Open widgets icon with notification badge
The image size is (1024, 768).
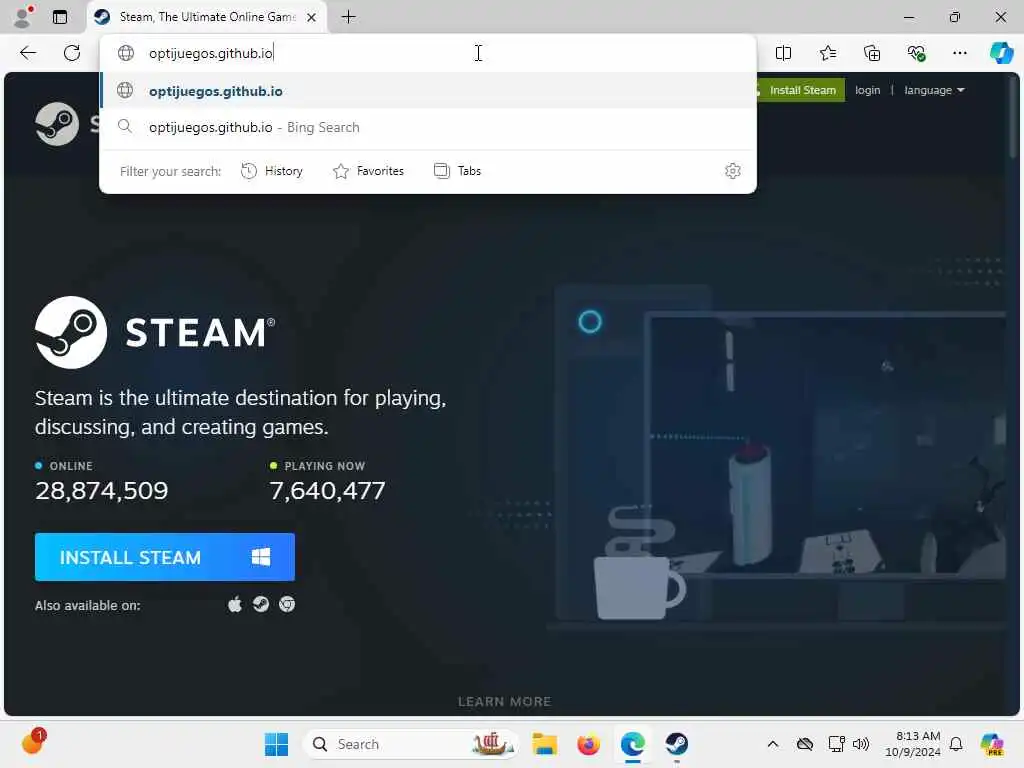[x=33, y=742]
